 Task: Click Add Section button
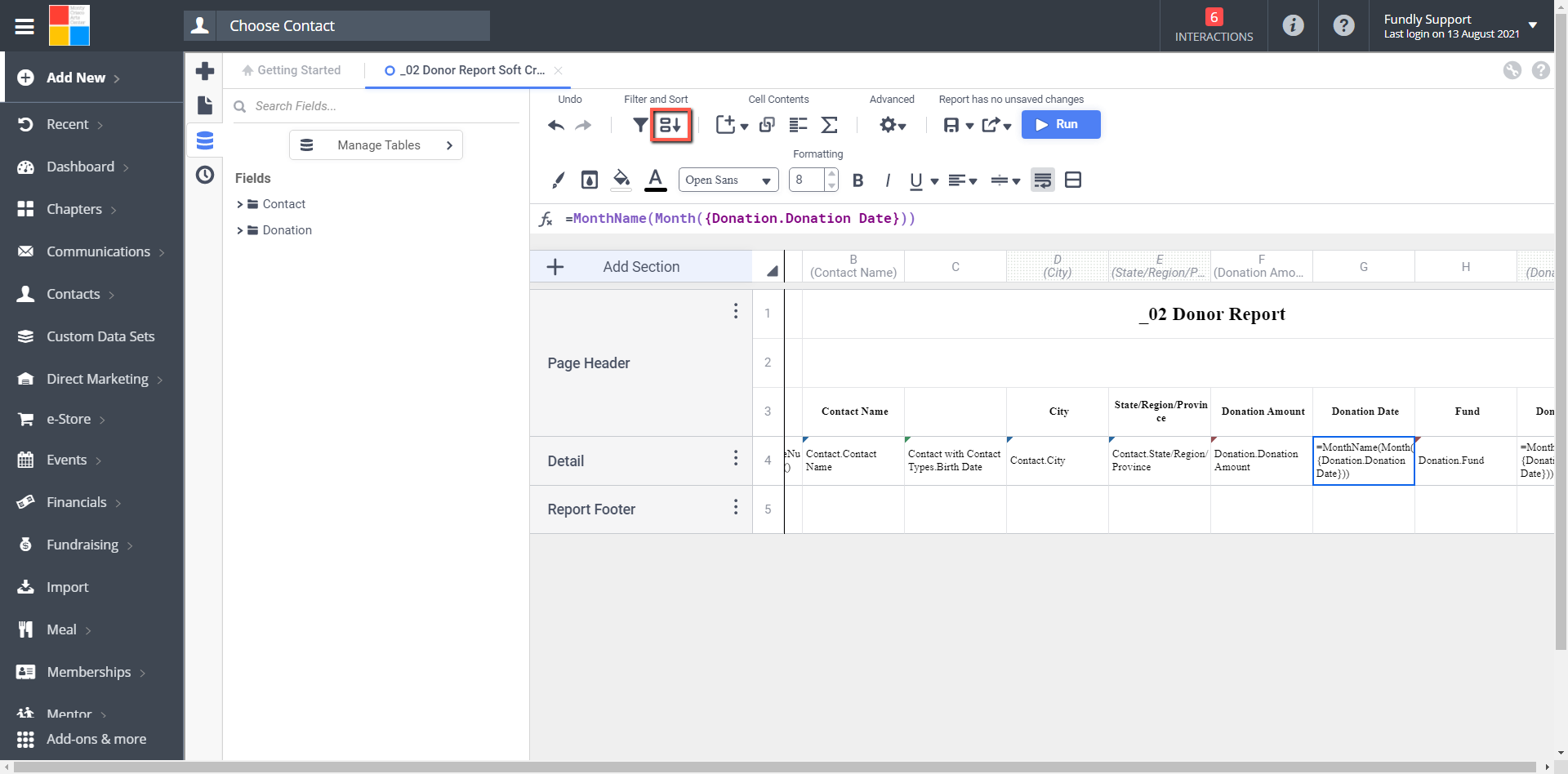pos(641,266)
